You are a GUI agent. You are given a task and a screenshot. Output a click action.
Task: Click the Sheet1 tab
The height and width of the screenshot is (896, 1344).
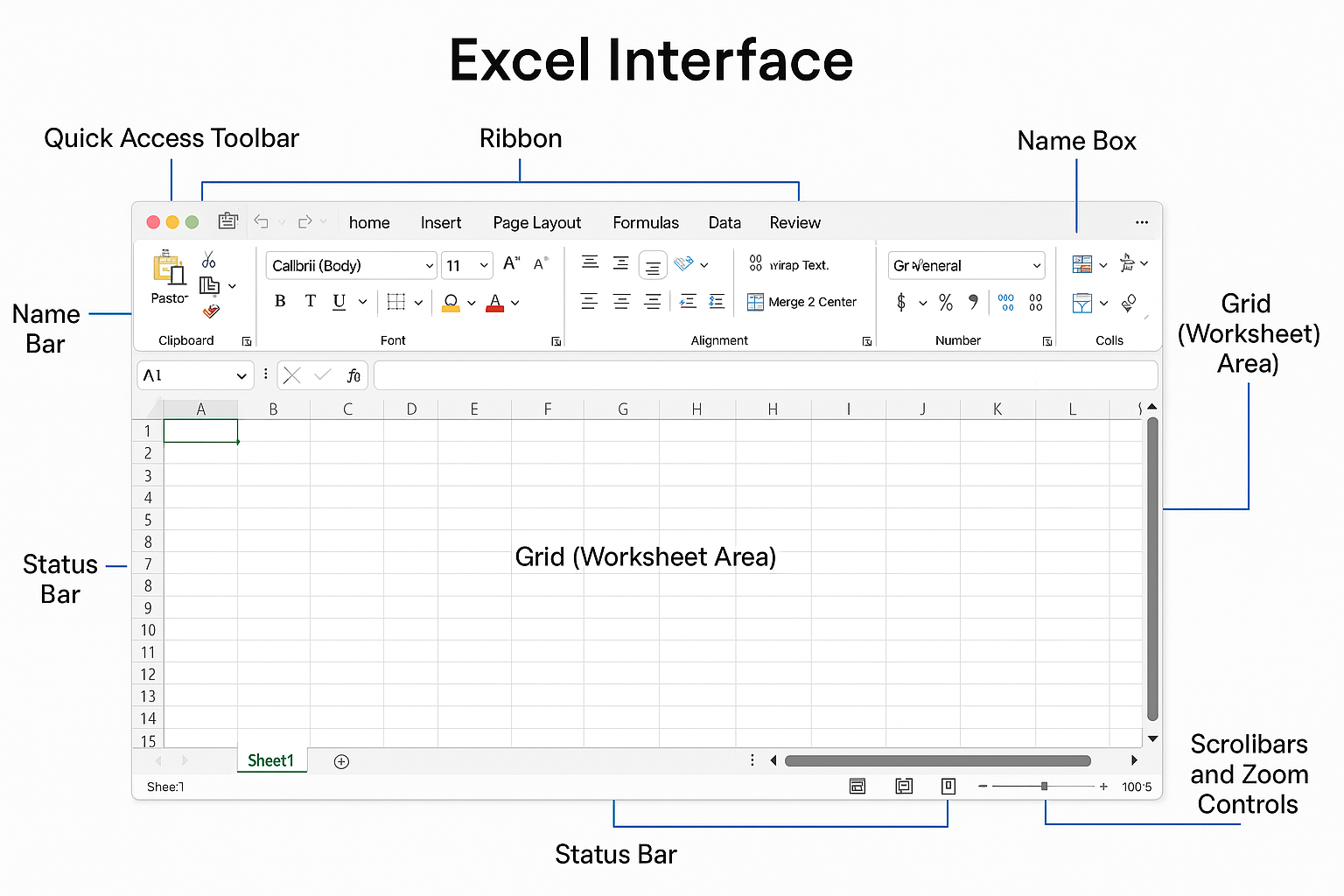(271, 760)
